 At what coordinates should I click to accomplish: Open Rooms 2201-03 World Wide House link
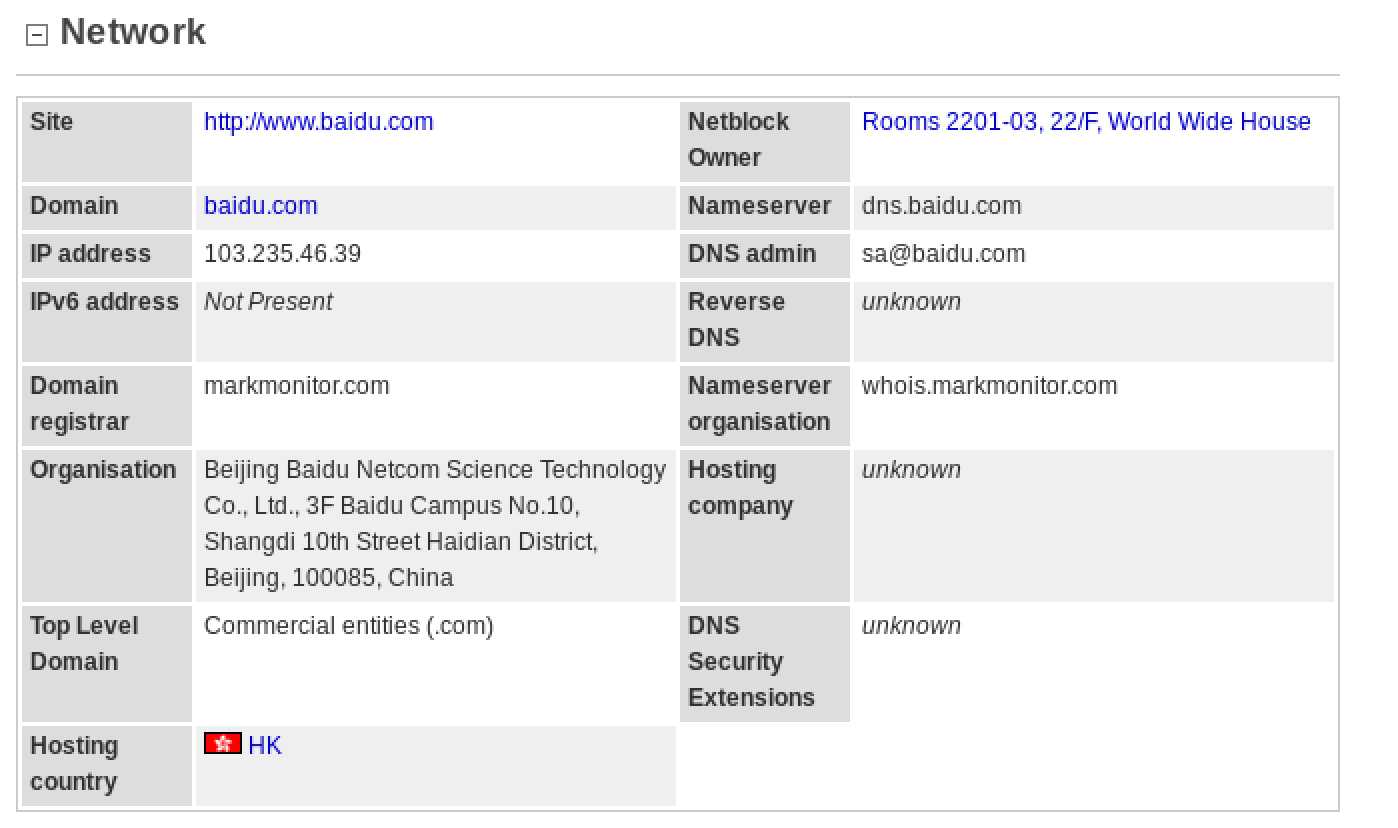(1086, 122)
